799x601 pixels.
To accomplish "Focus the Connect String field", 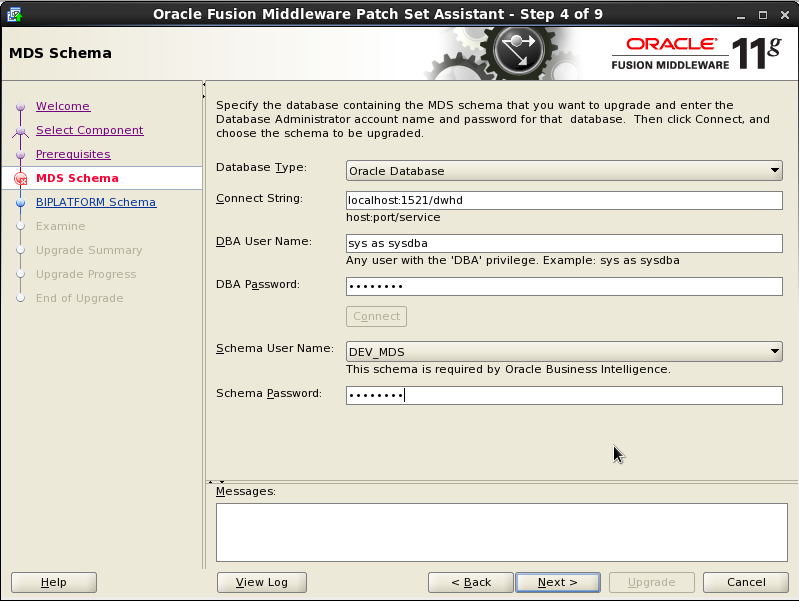I will (564, 200).
